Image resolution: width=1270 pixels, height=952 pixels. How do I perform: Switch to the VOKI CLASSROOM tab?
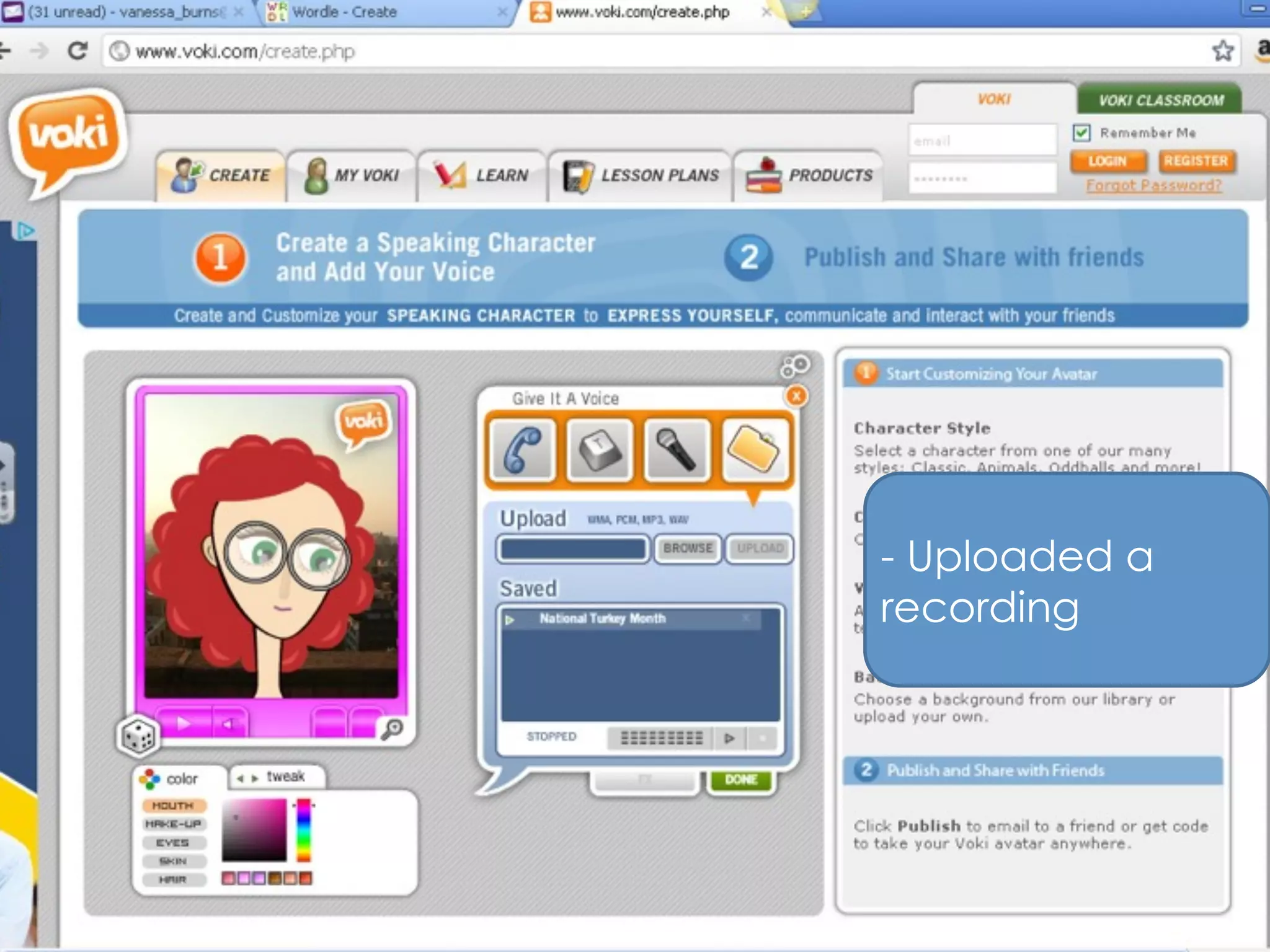point(1160,100)
